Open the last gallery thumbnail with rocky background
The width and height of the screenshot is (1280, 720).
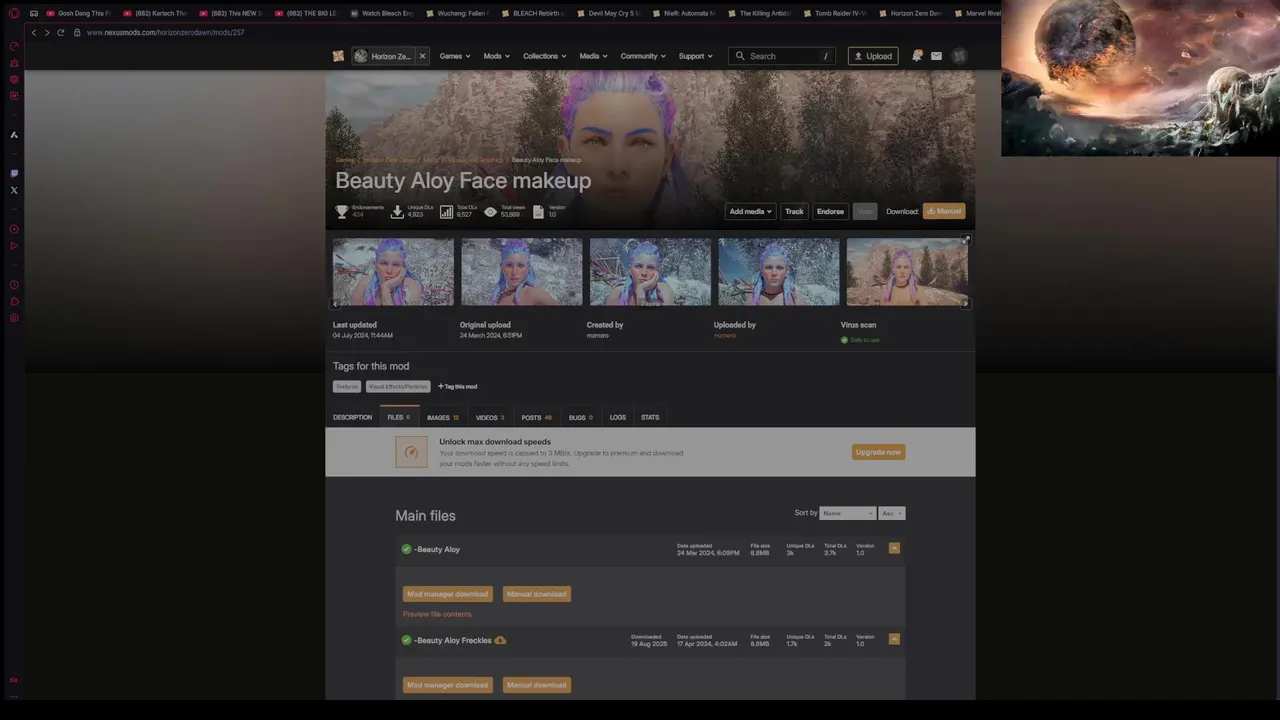tap(907, 271)
